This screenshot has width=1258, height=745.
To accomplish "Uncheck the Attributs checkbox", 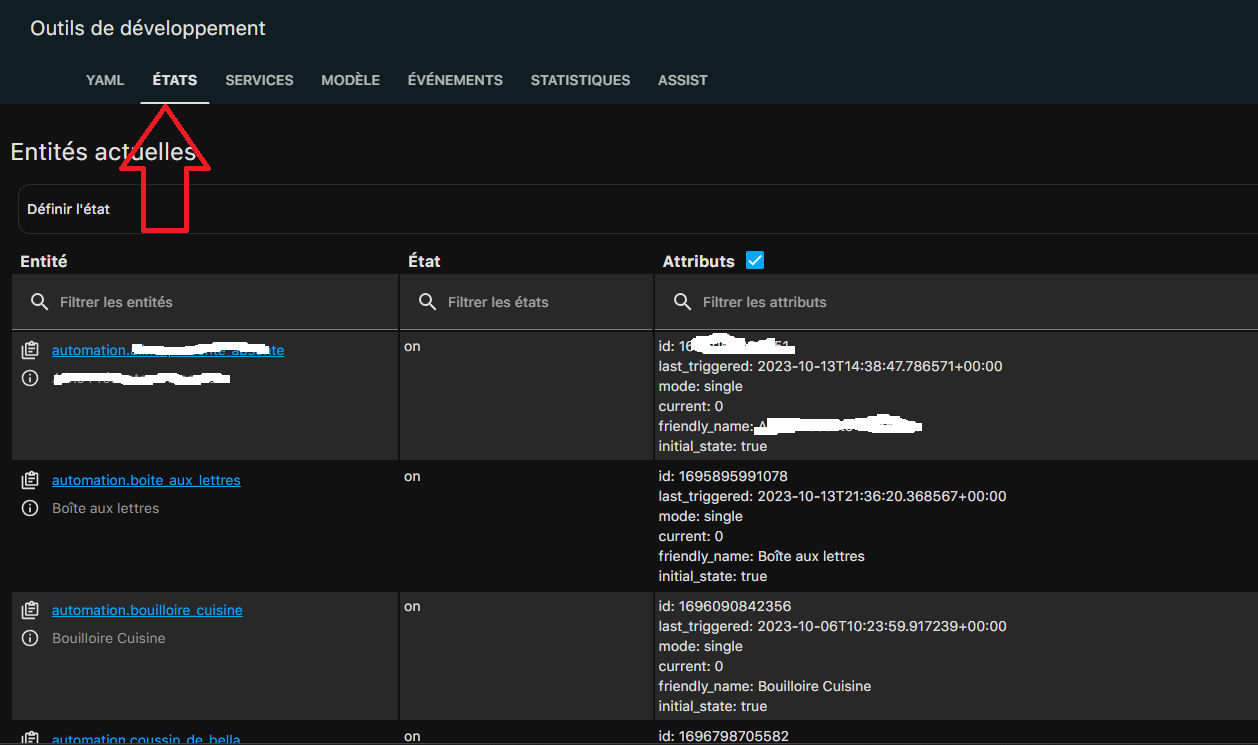I will (x=755, y=261).
